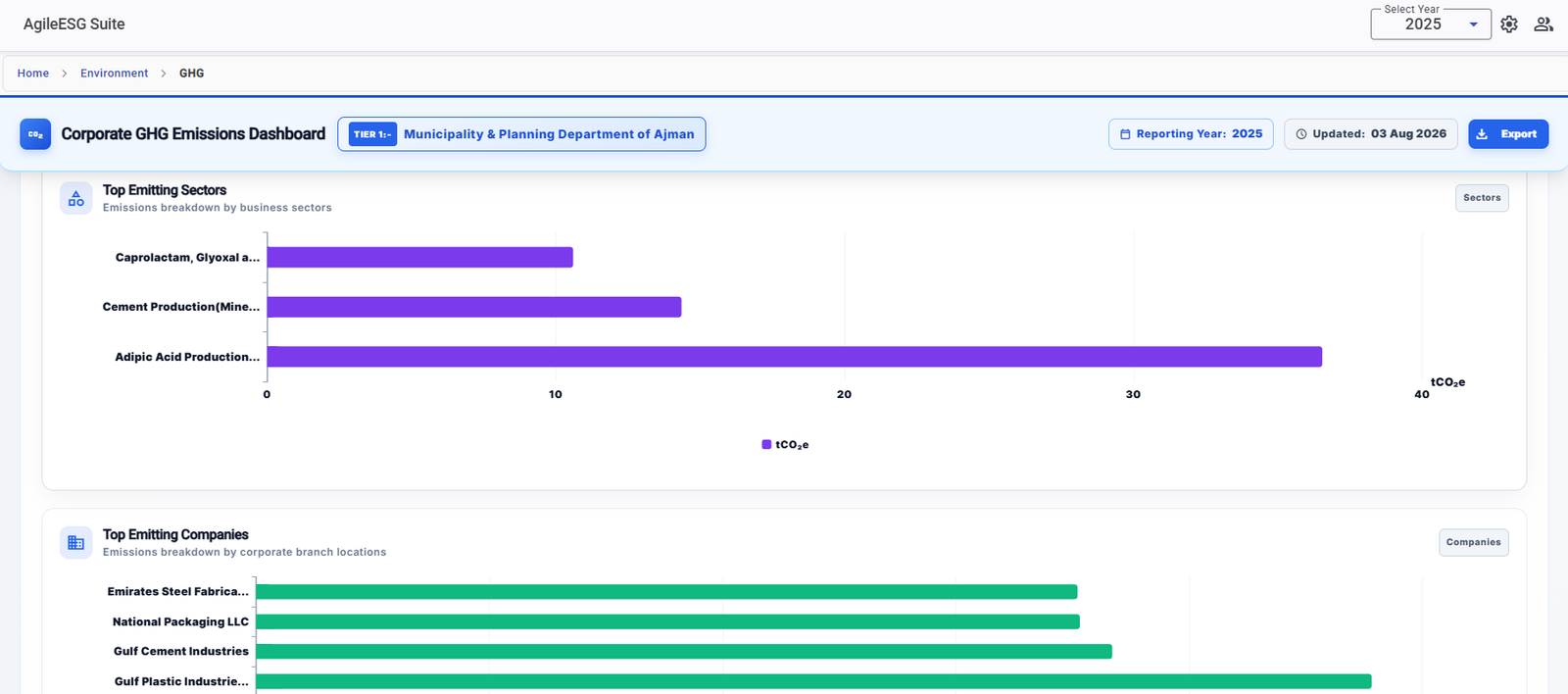Click the tCO₂e axis unit label
The image size is (1568, 694).
click(1447, 382)
